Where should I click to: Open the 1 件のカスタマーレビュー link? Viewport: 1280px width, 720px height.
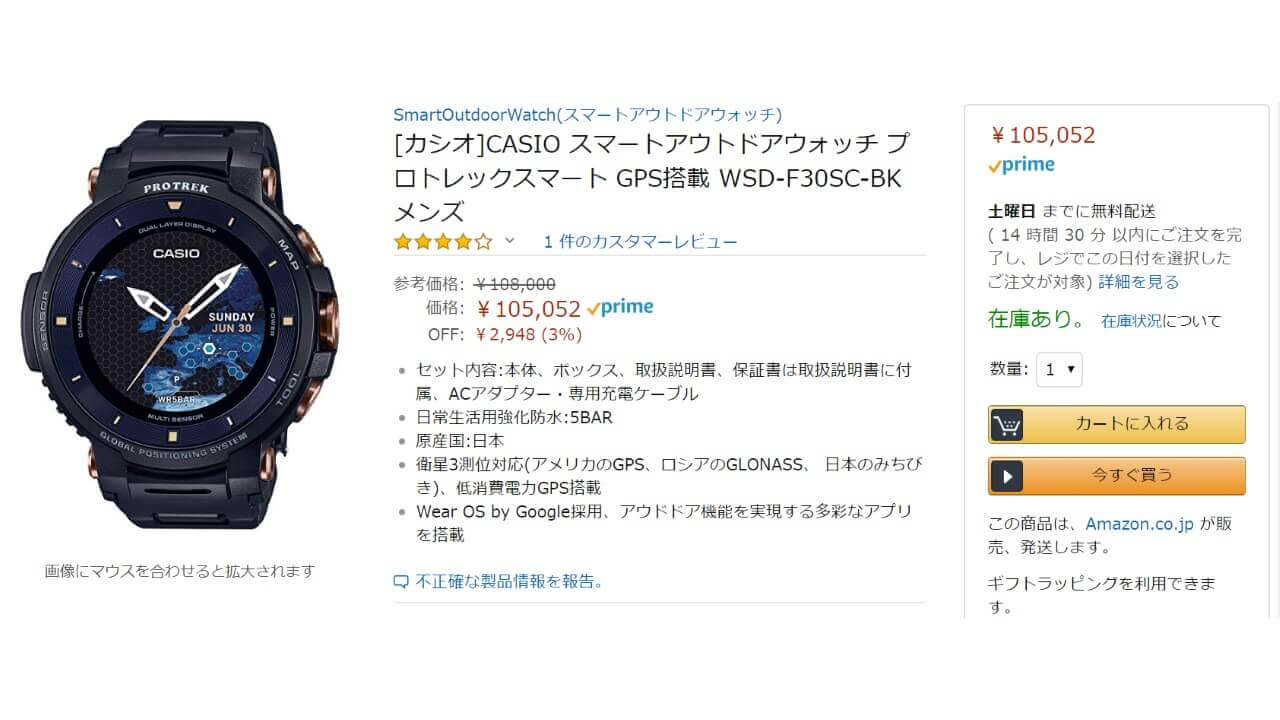[x=640, y=242]
